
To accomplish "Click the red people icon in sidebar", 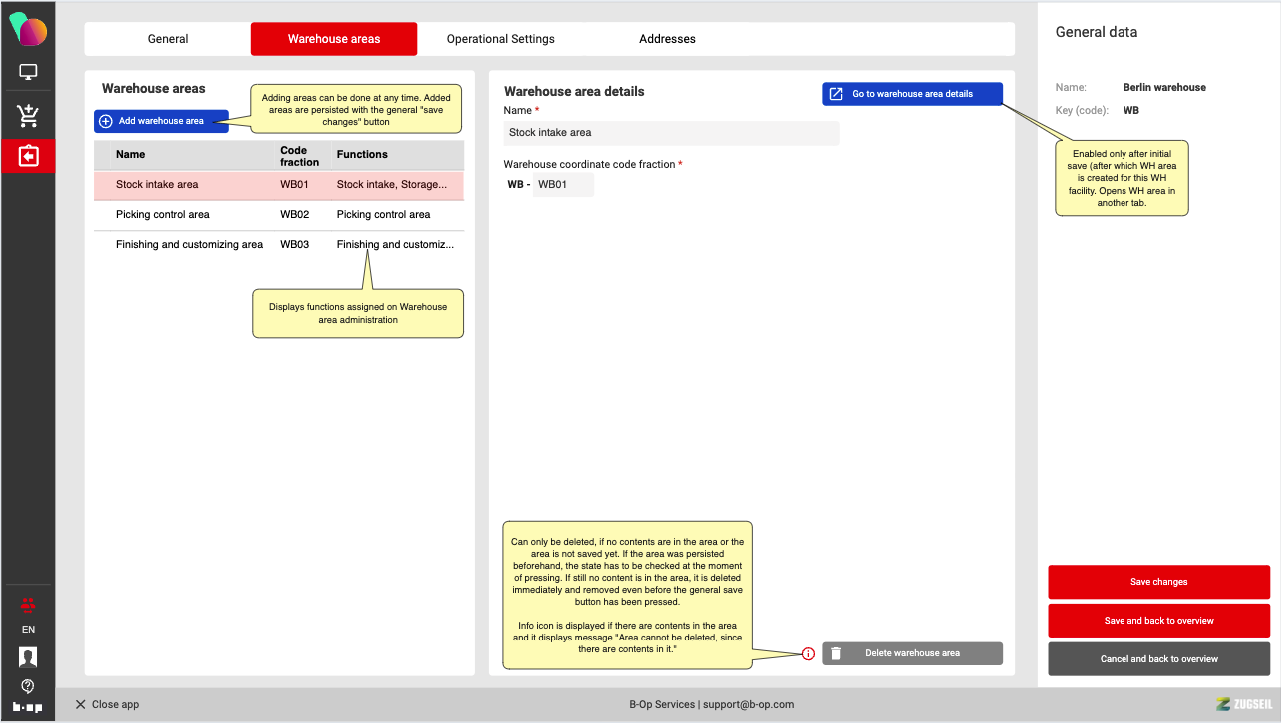I will [28, 604].
